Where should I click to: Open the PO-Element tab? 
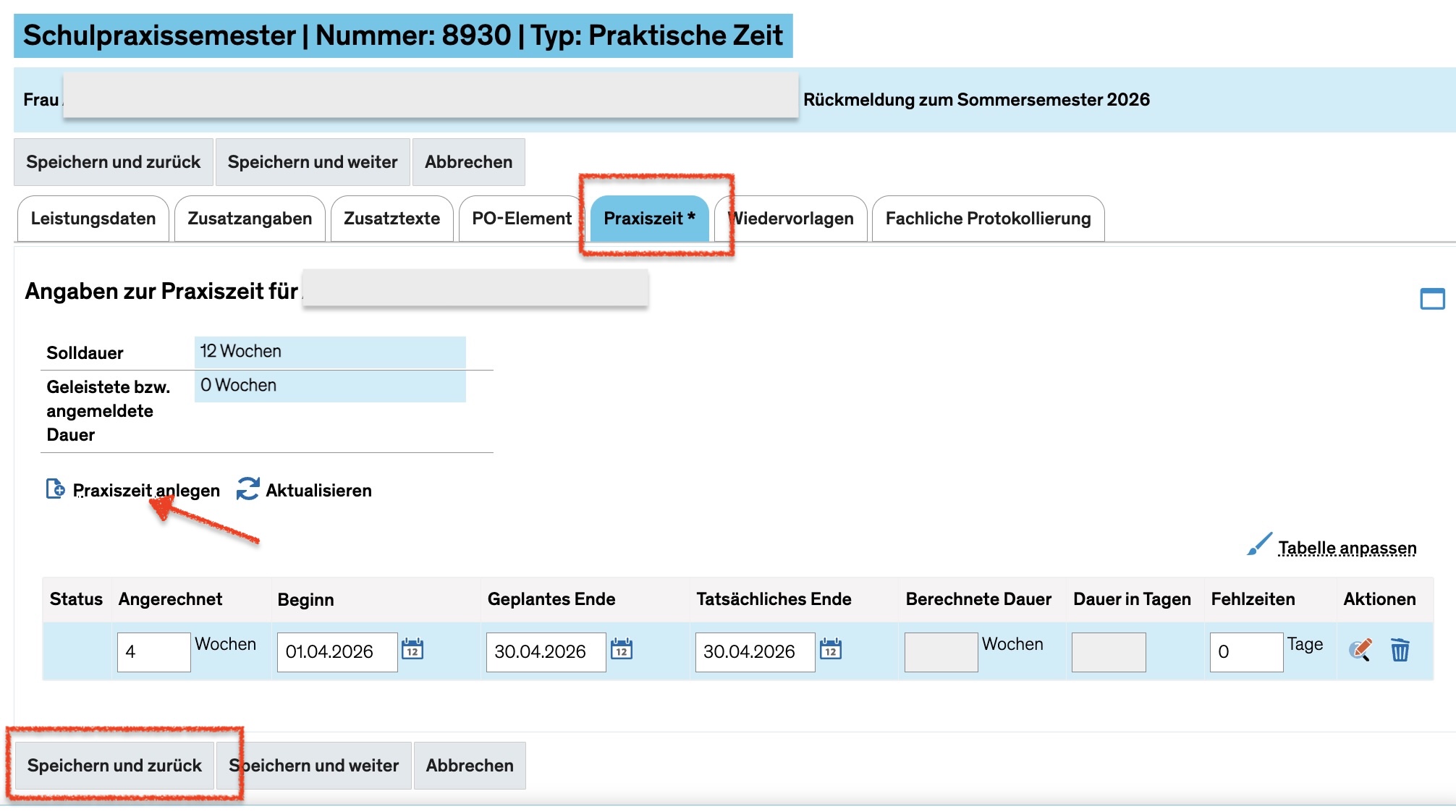[x=522, y=219]
